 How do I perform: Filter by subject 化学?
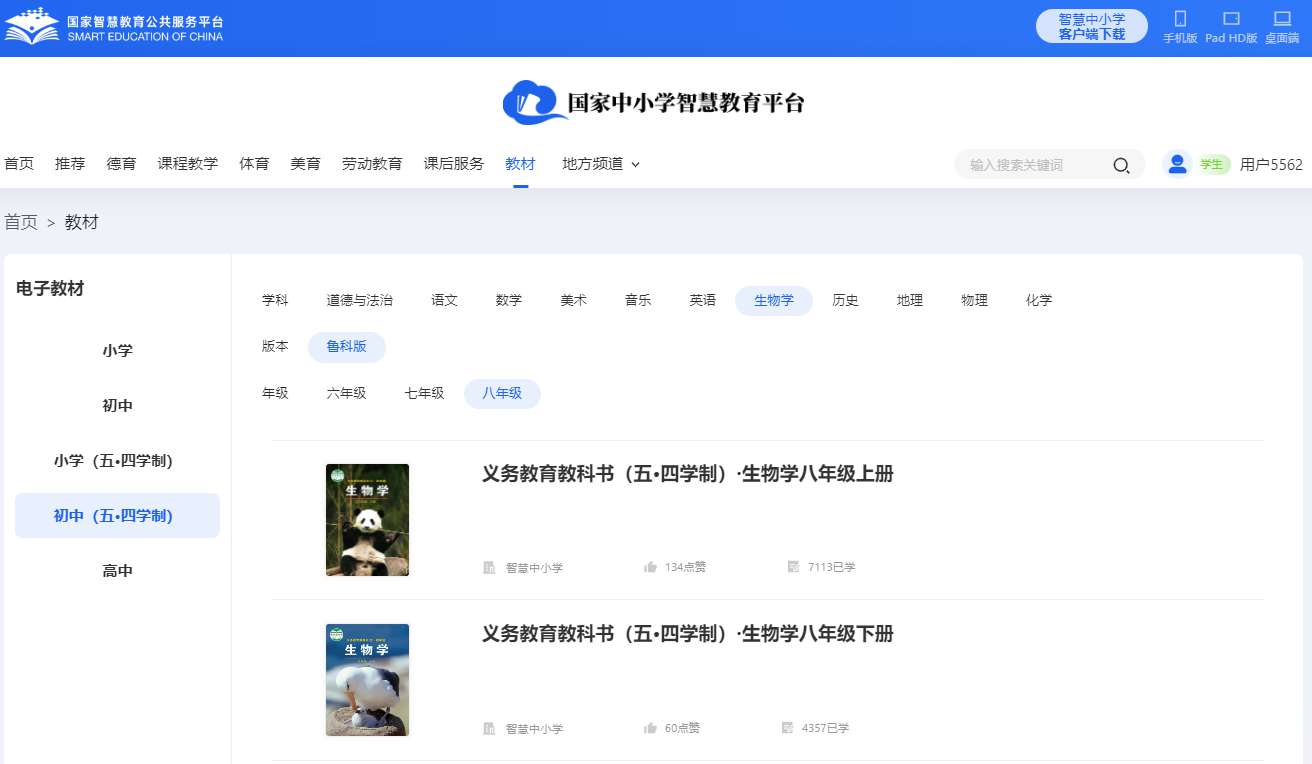[1039, 300]
